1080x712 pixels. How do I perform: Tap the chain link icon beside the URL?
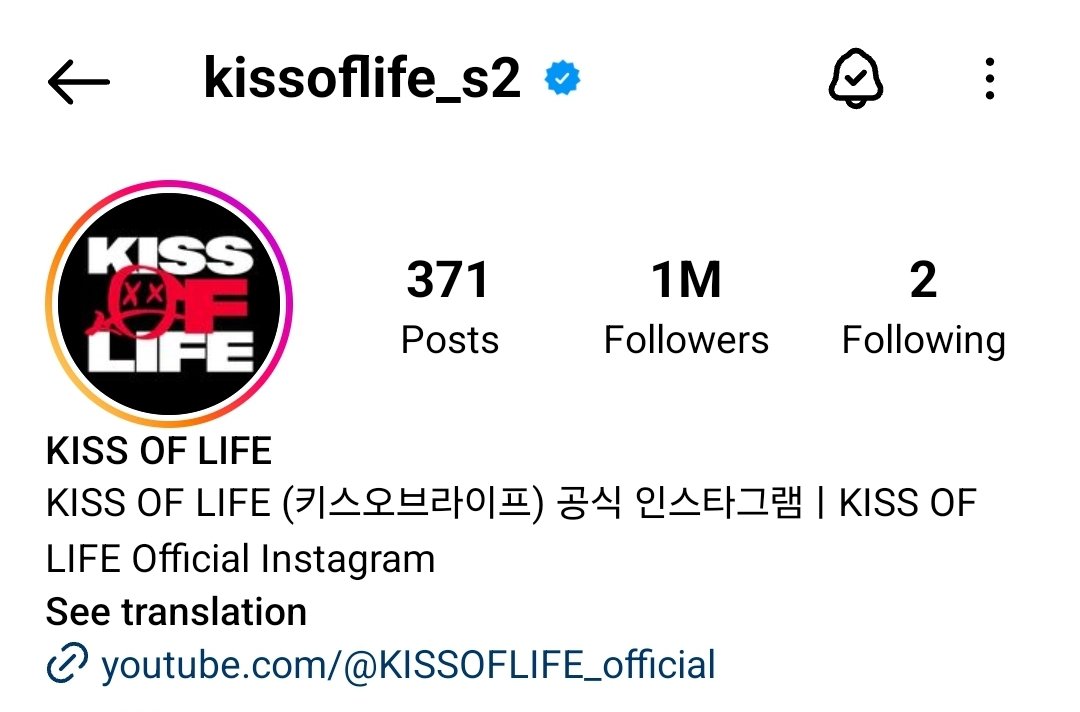pos(67,663)
